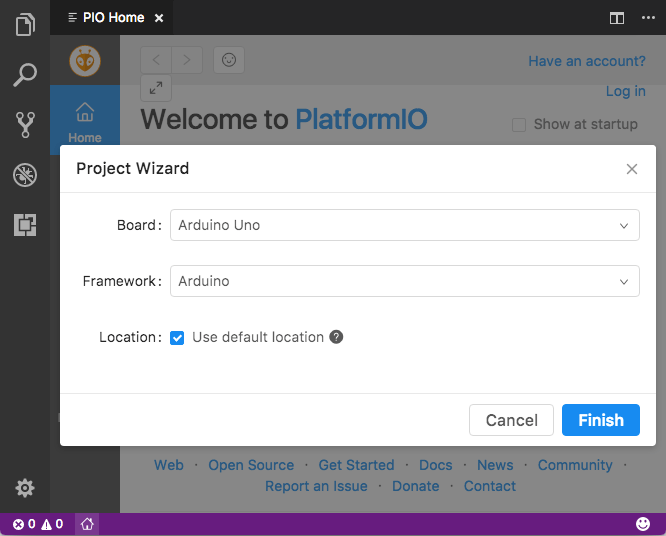
Task: Open the Manage gear icon
Action: point(25,488)
